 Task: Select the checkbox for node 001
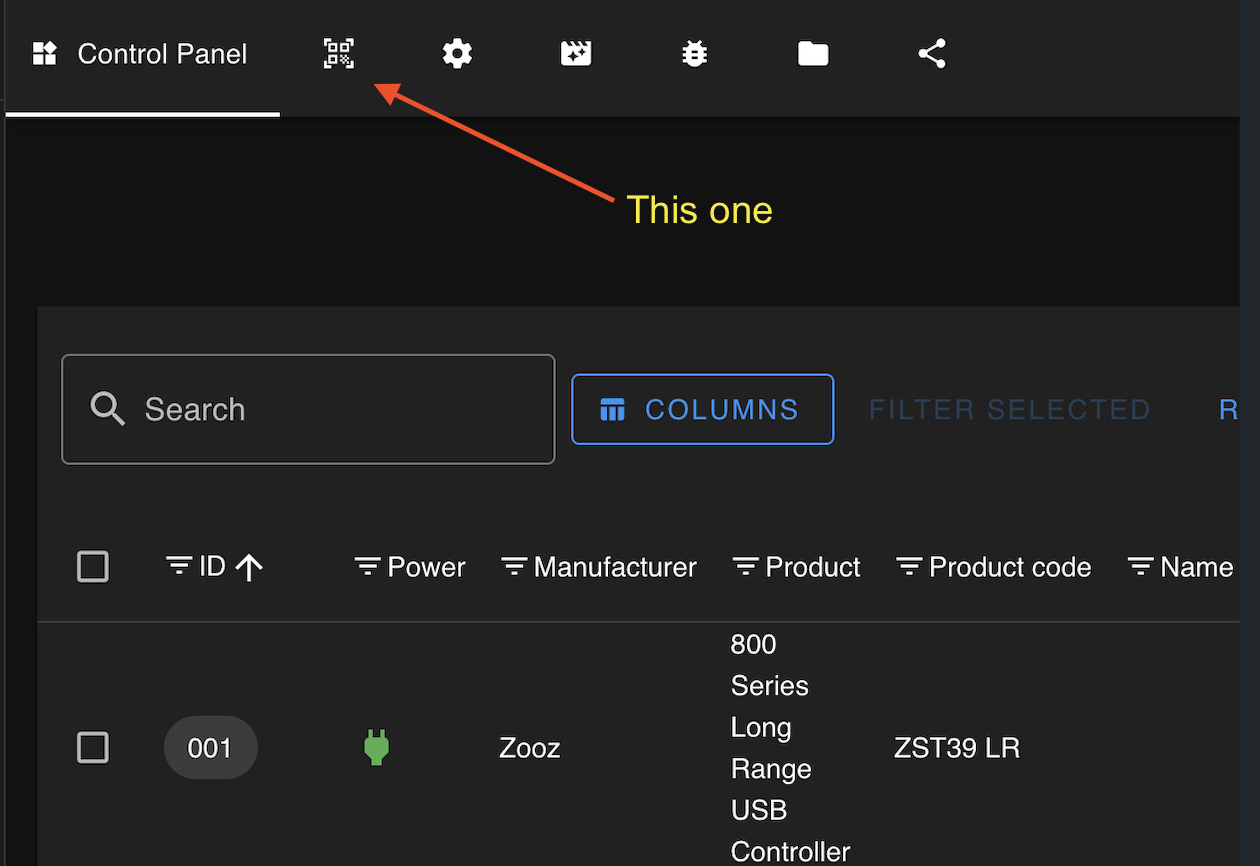tap(93, 747)
